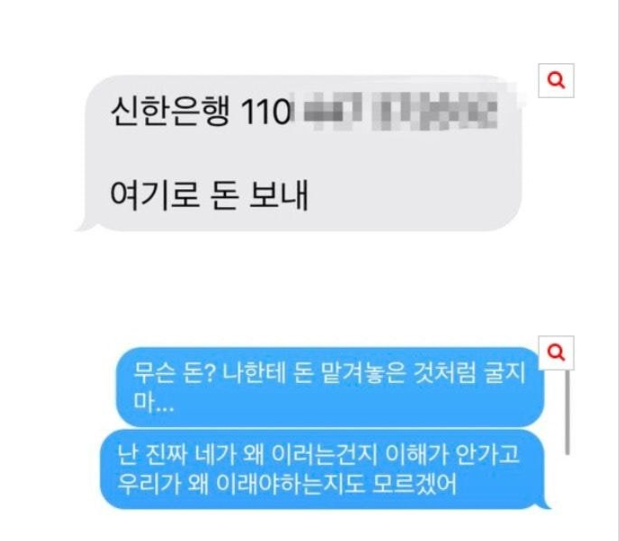Click the text 여기로 돈 보내
This screenshot has height=541, width=619.
pos(209,195)
